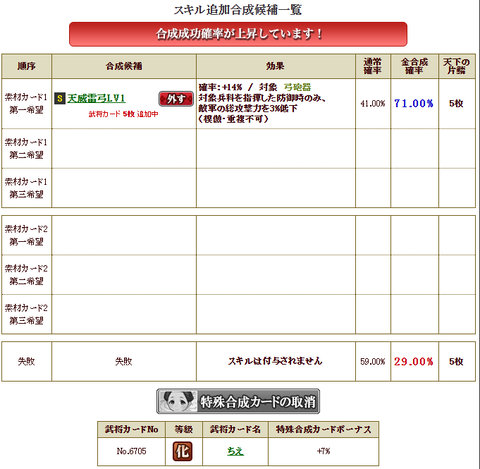Click the 順序 column header
The image size is (480, 469).
click(x=26, y=66)
